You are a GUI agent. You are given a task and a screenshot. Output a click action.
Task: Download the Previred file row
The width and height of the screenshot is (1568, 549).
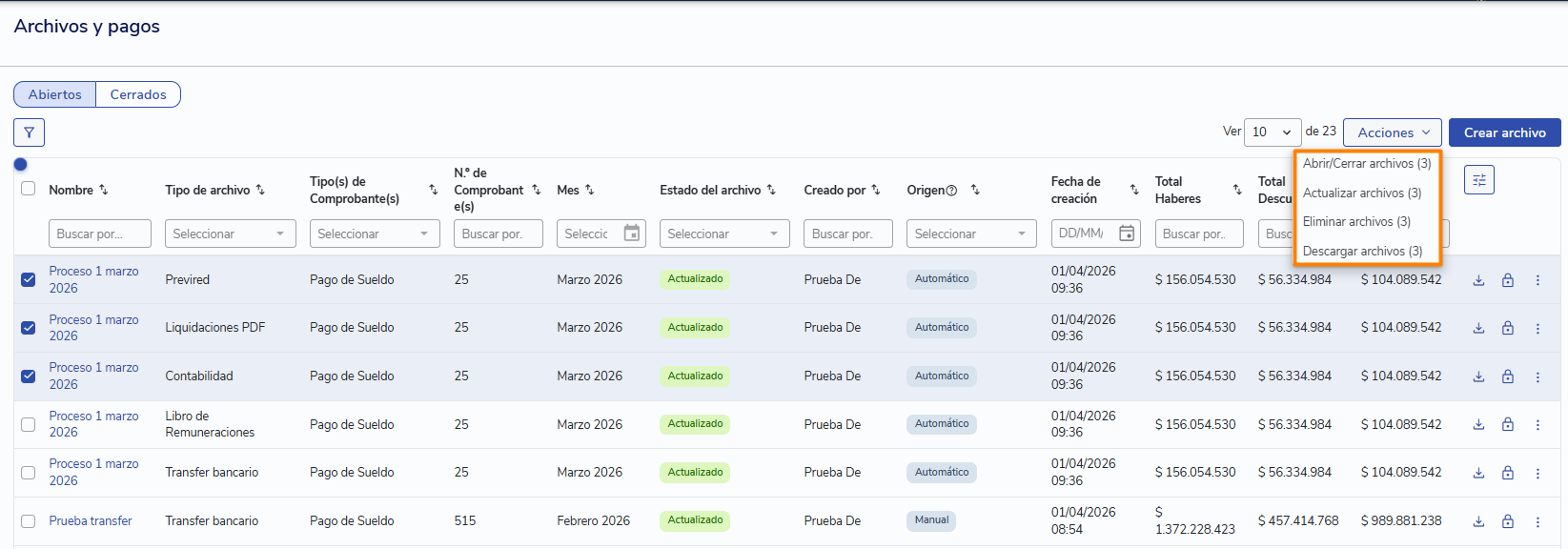[1478, 280]
